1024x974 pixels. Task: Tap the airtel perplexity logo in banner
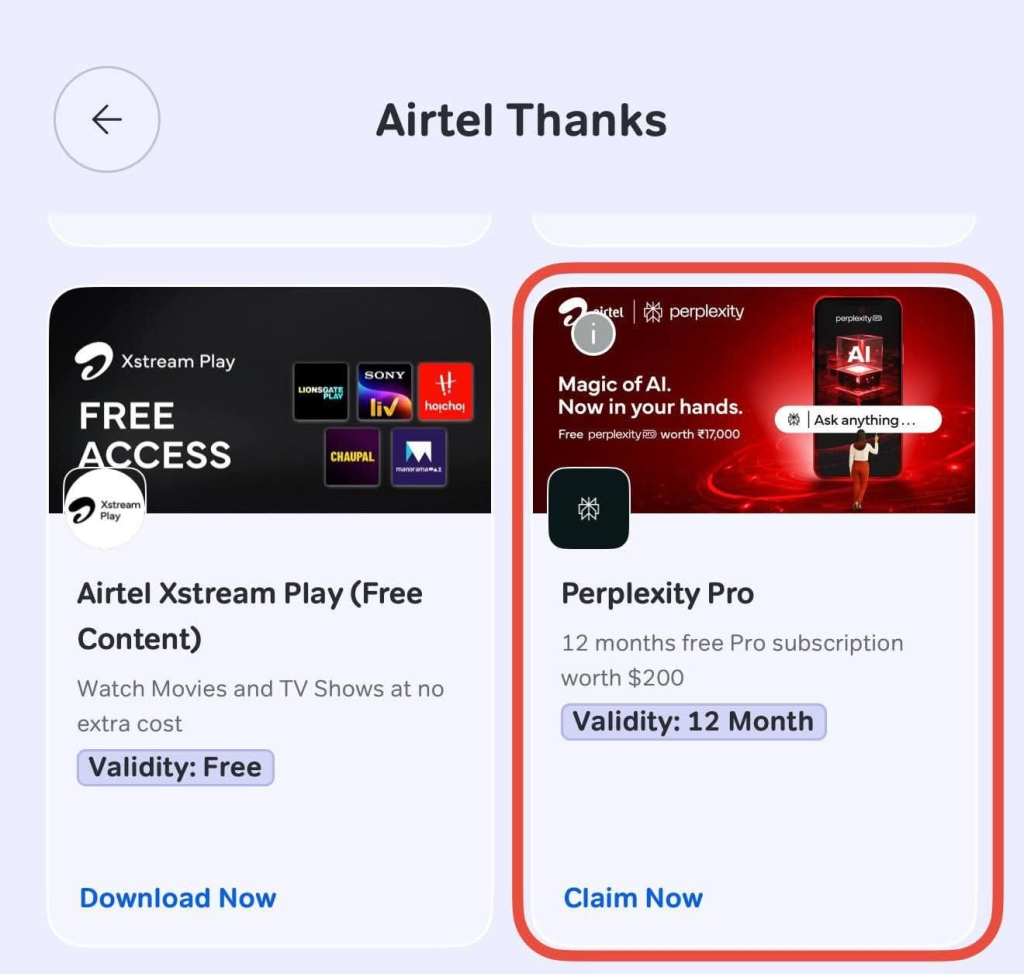[x=651, y=312]
